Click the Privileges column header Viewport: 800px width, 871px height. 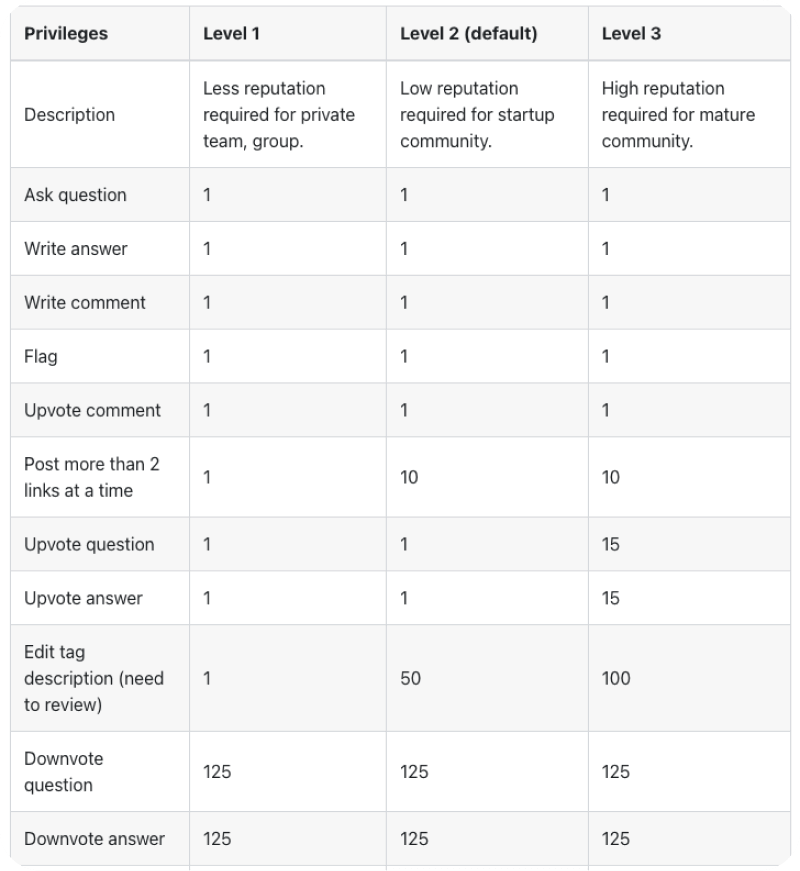(66, 34)
